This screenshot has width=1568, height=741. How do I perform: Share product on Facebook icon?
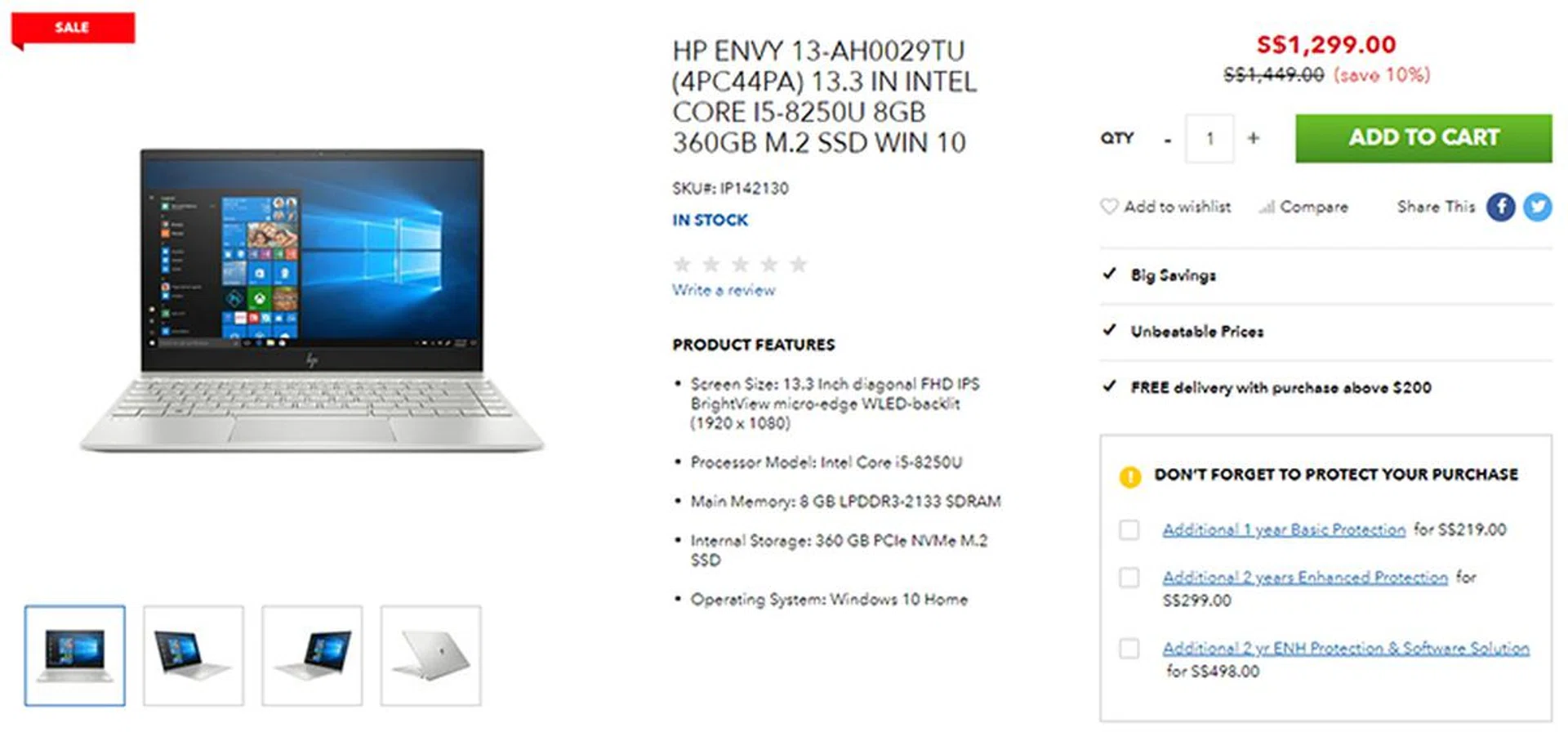tap(1500, 207)
